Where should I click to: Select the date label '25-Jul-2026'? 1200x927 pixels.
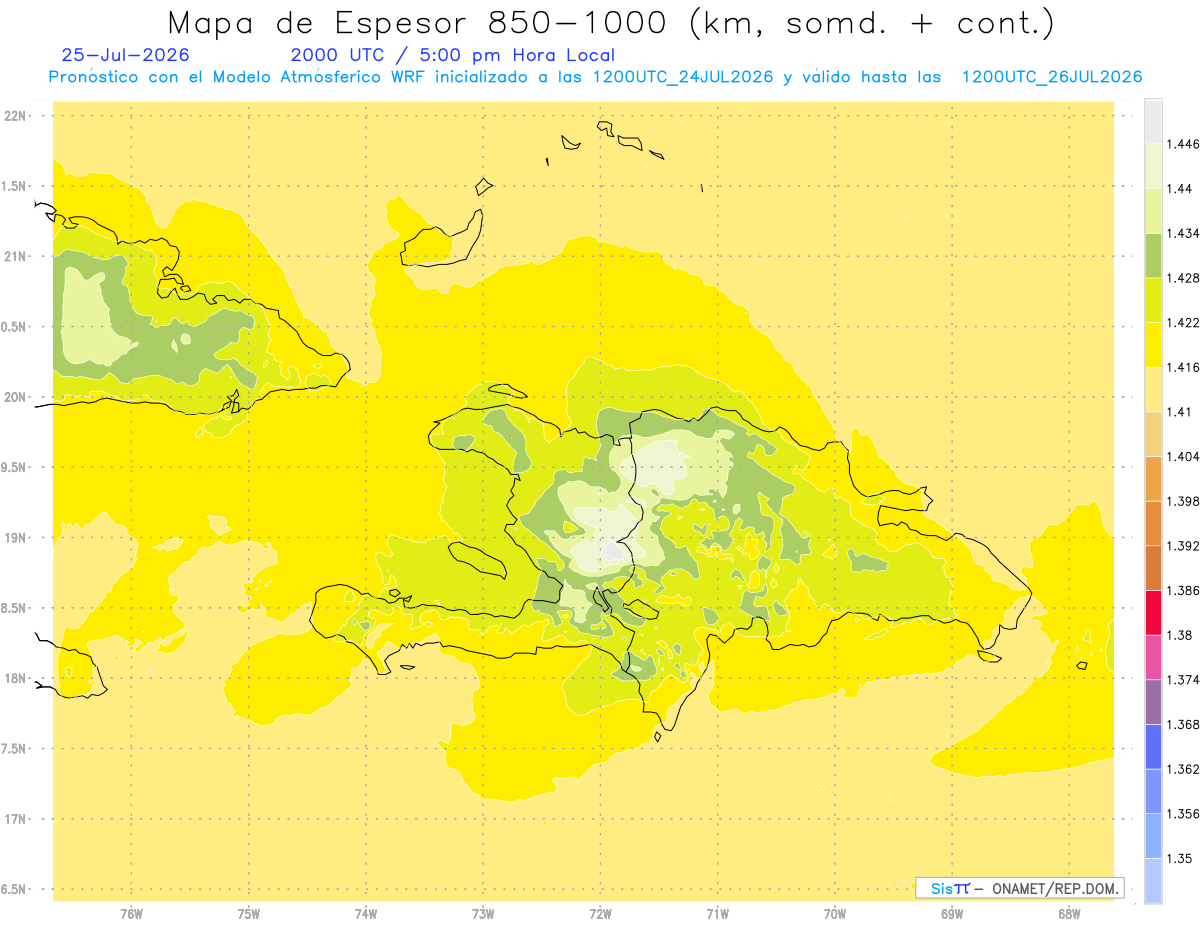125,56
